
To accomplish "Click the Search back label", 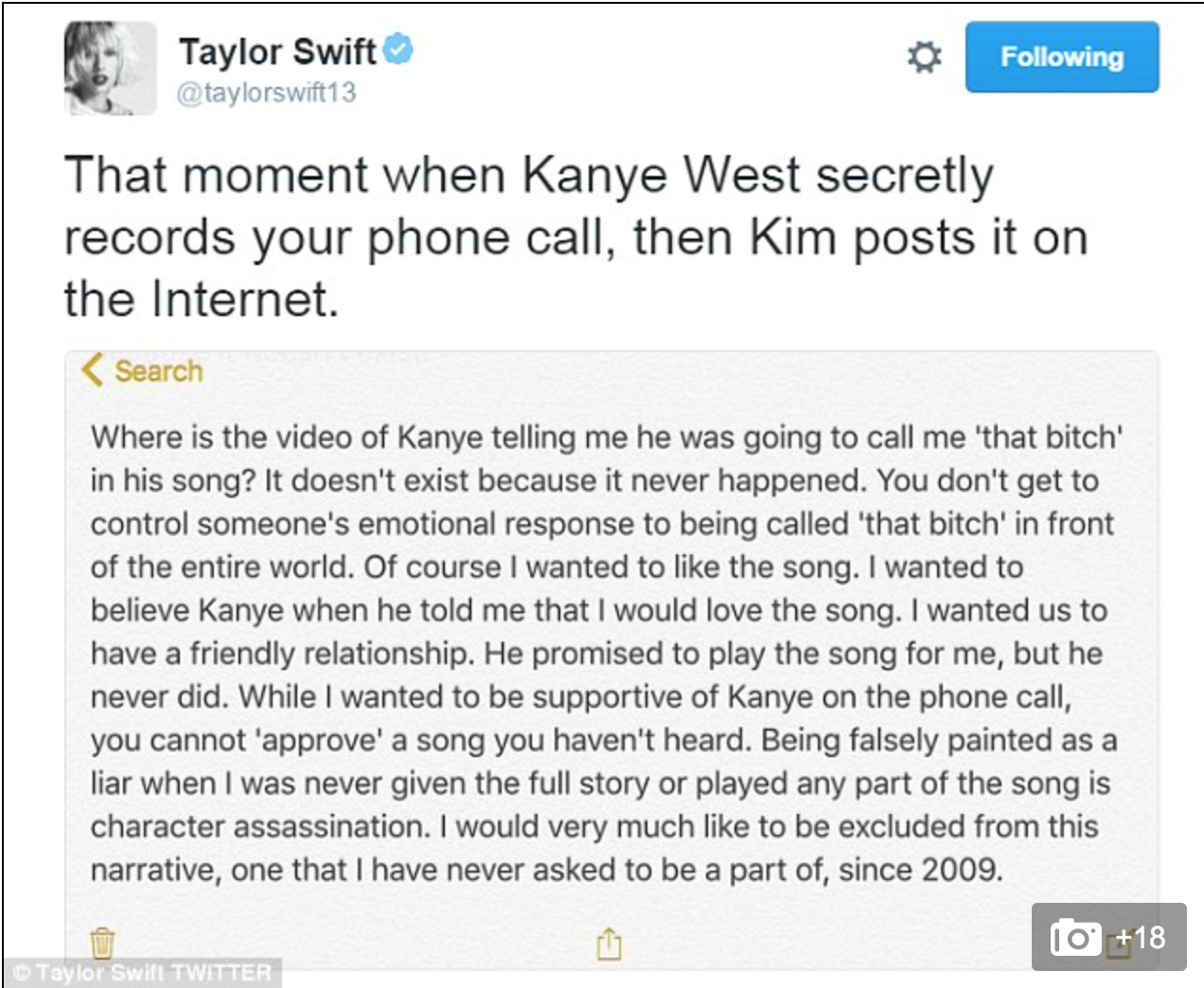I will pos(158,371).
